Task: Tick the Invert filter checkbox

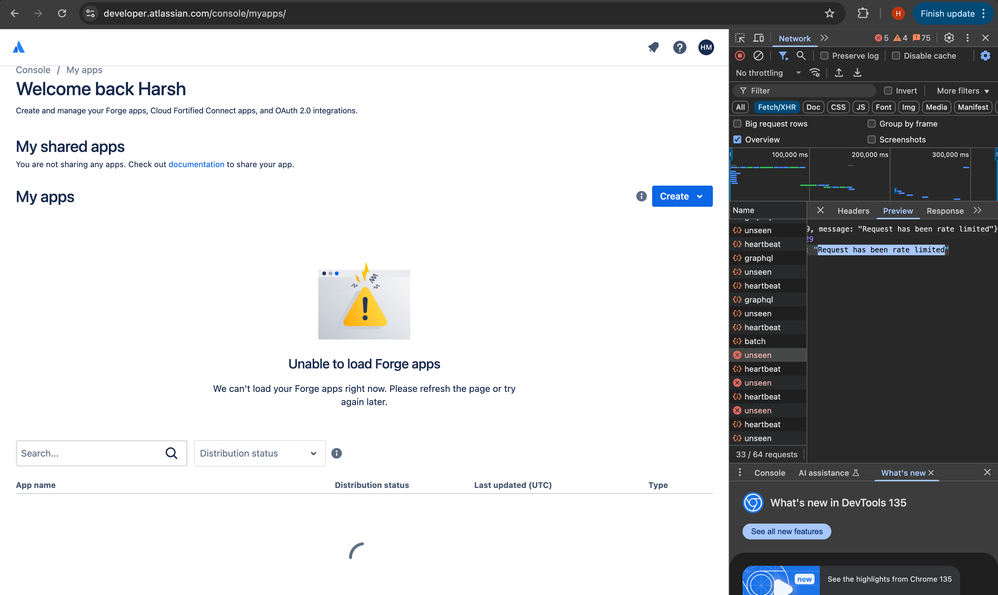Action: [888, 90]
